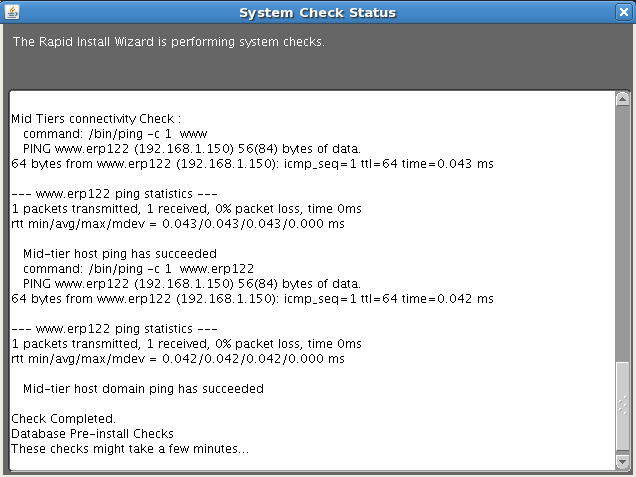Image resolution: width=636 pixels, height=477 pixels.
Task: Click the scrollbar down arrow
Action: 622,460
